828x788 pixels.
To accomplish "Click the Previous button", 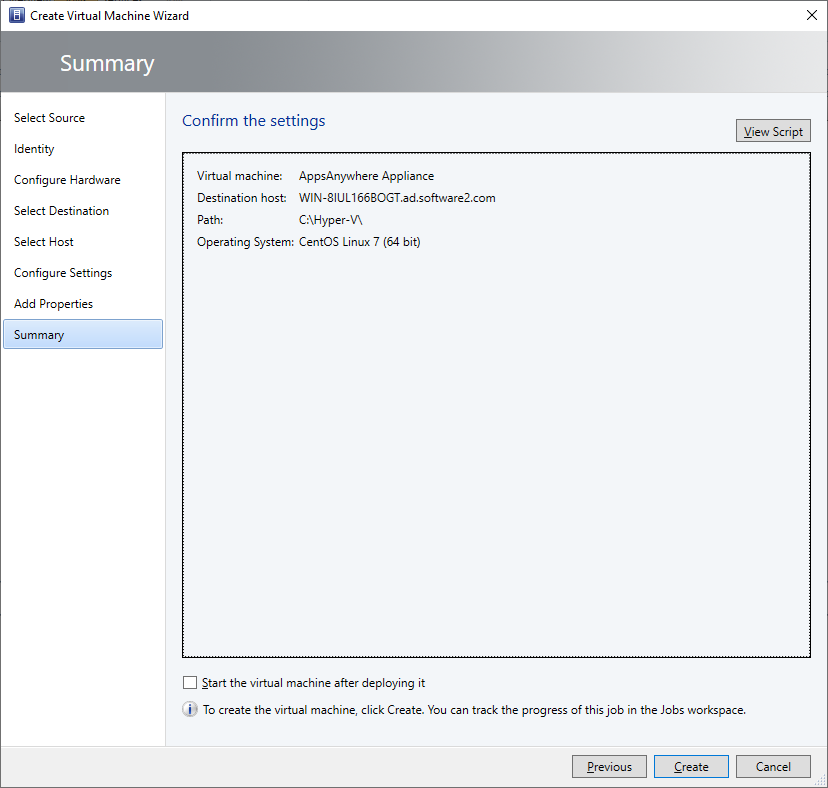I will click(x=609, y=767).
